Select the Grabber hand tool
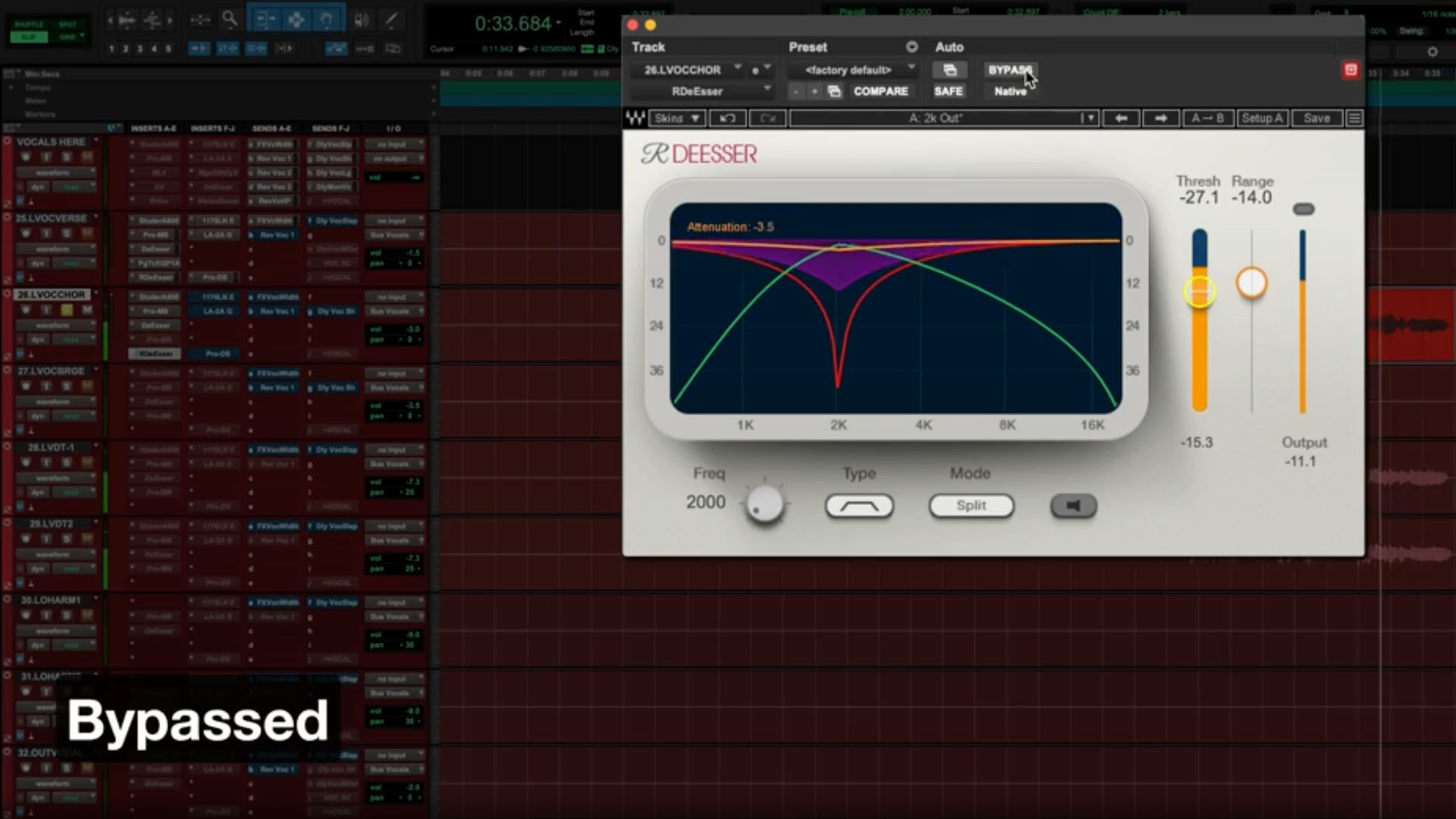The width and height of the screenshot is (1456, 819). click(326, 20)
